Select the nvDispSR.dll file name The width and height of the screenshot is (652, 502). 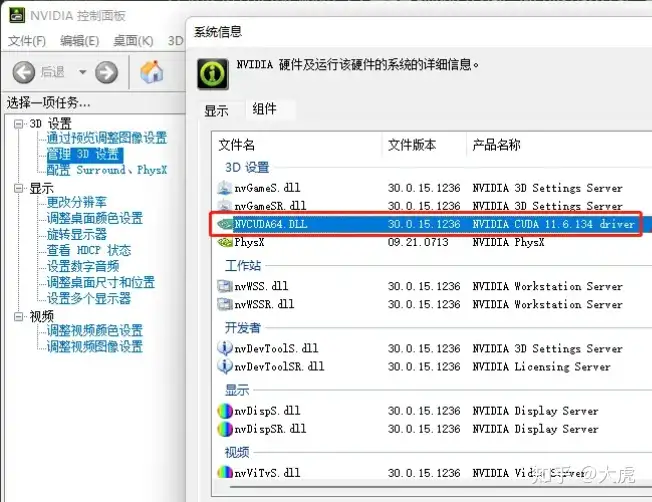click(x=270, y=429)
